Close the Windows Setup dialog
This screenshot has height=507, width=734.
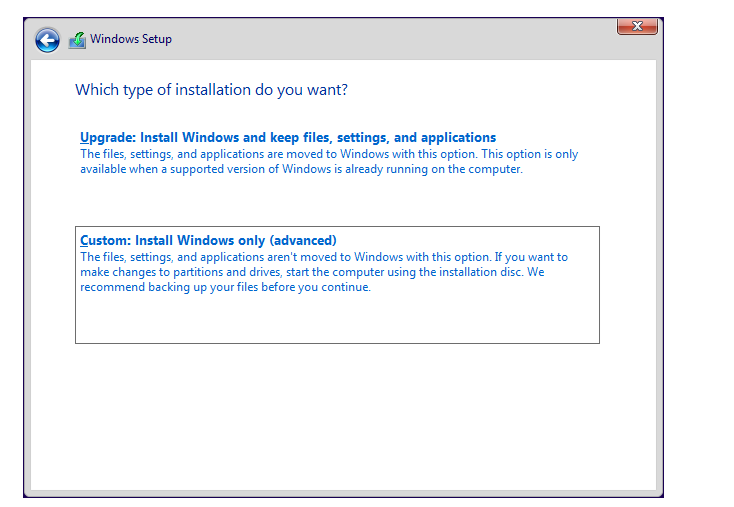(x=637, y=26)
